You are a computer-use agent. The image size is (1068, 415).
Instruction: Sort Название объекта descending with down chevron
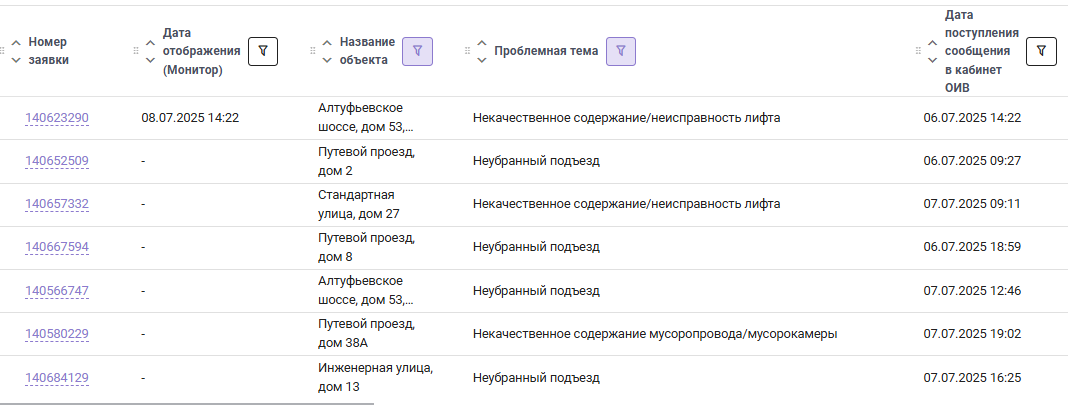pyautogui.click(x=327, y=60)
